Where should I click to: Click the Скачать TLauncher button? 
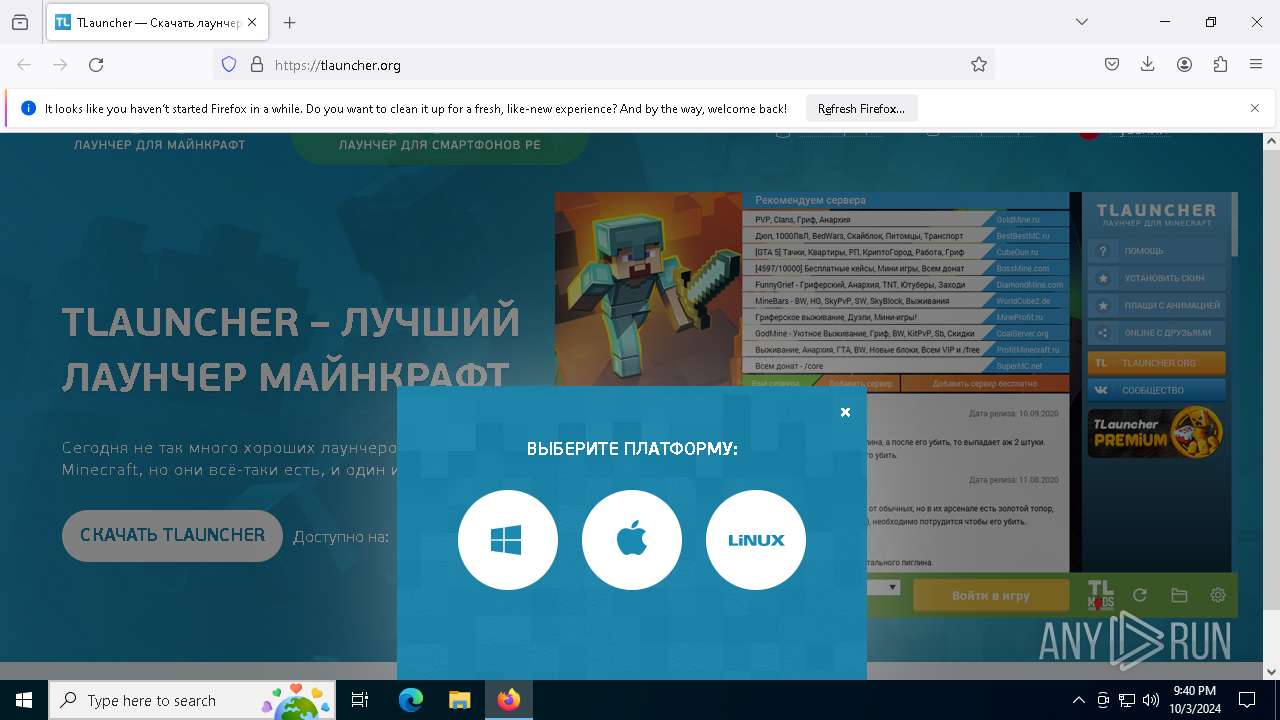(x=172, y=535)
